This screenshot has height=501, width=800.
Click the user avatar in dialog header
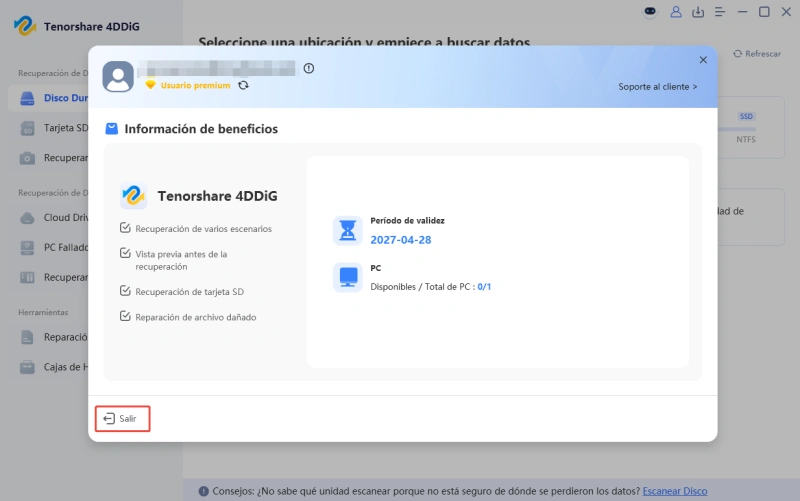(118, 77)
